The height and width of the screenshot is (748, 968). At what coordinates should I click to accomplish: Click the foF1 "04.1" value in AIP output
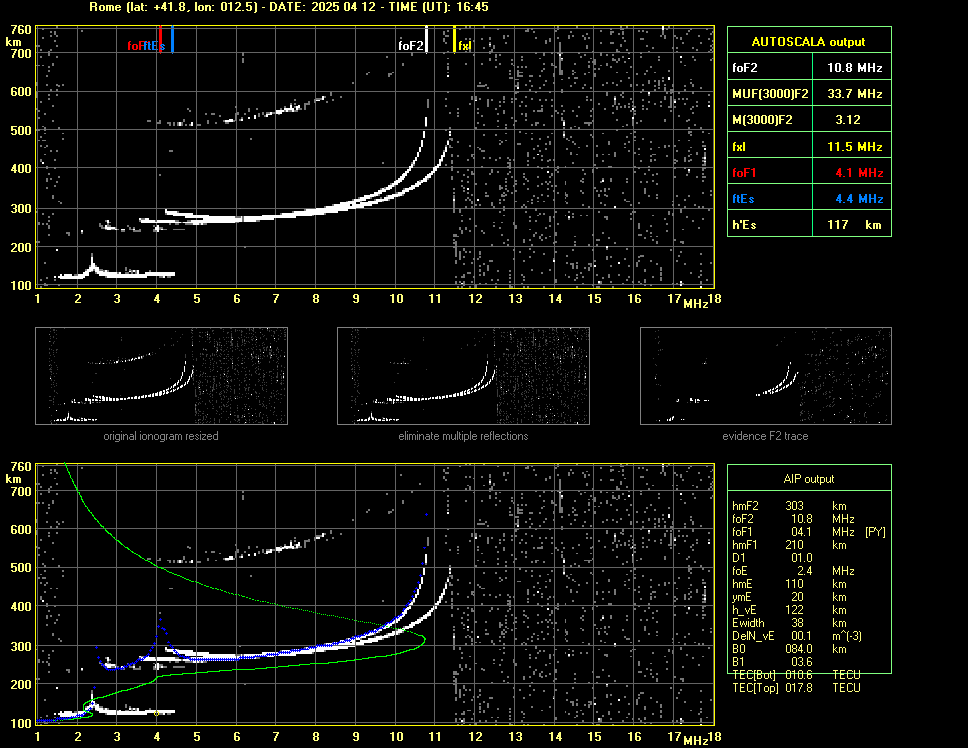point(801,532)
